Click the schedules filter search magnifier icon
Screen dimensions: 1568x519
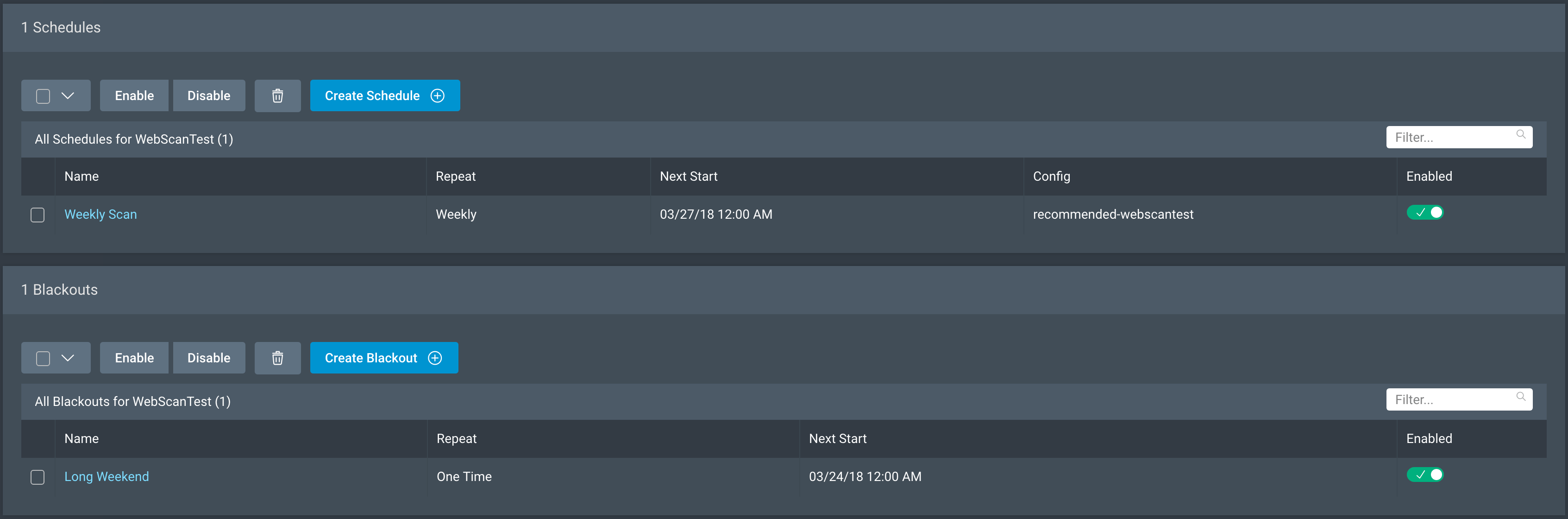point(1520,135)
